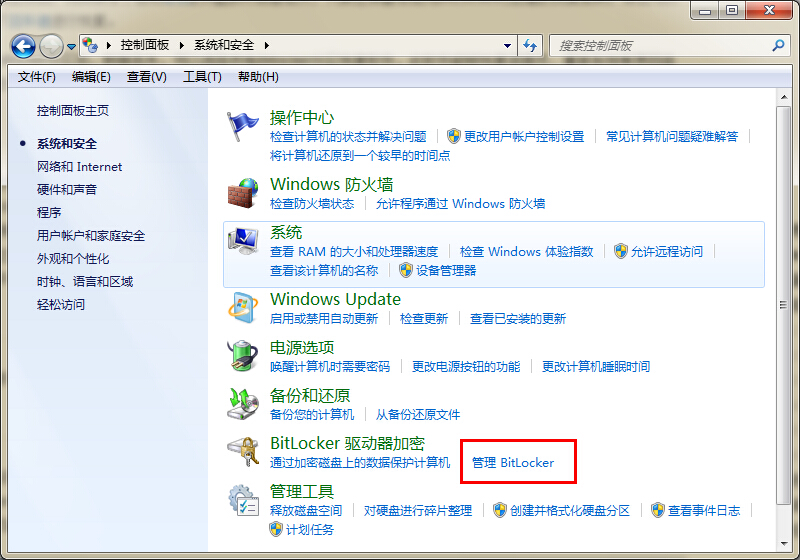The height and width of the screenshot is (560, 800).
Task: Click 释放磁盘空间 link
Action: [306, 511]
